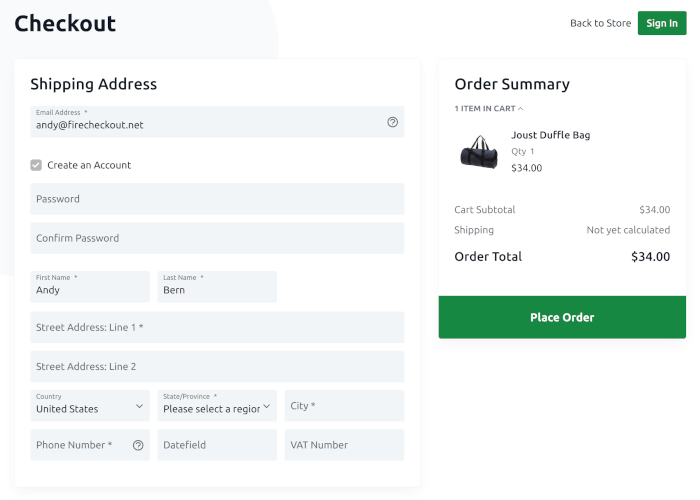Open the State/Province dropdown
700x500 pixels.
217,405
